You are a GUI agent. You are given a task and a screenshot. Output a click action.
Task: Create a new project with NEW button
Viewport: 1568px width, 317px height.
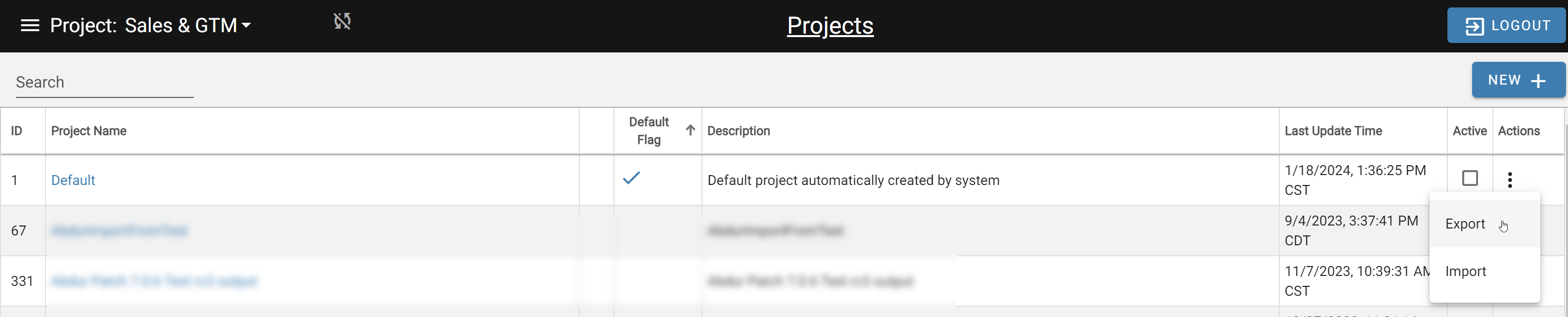pos(1518,80)
